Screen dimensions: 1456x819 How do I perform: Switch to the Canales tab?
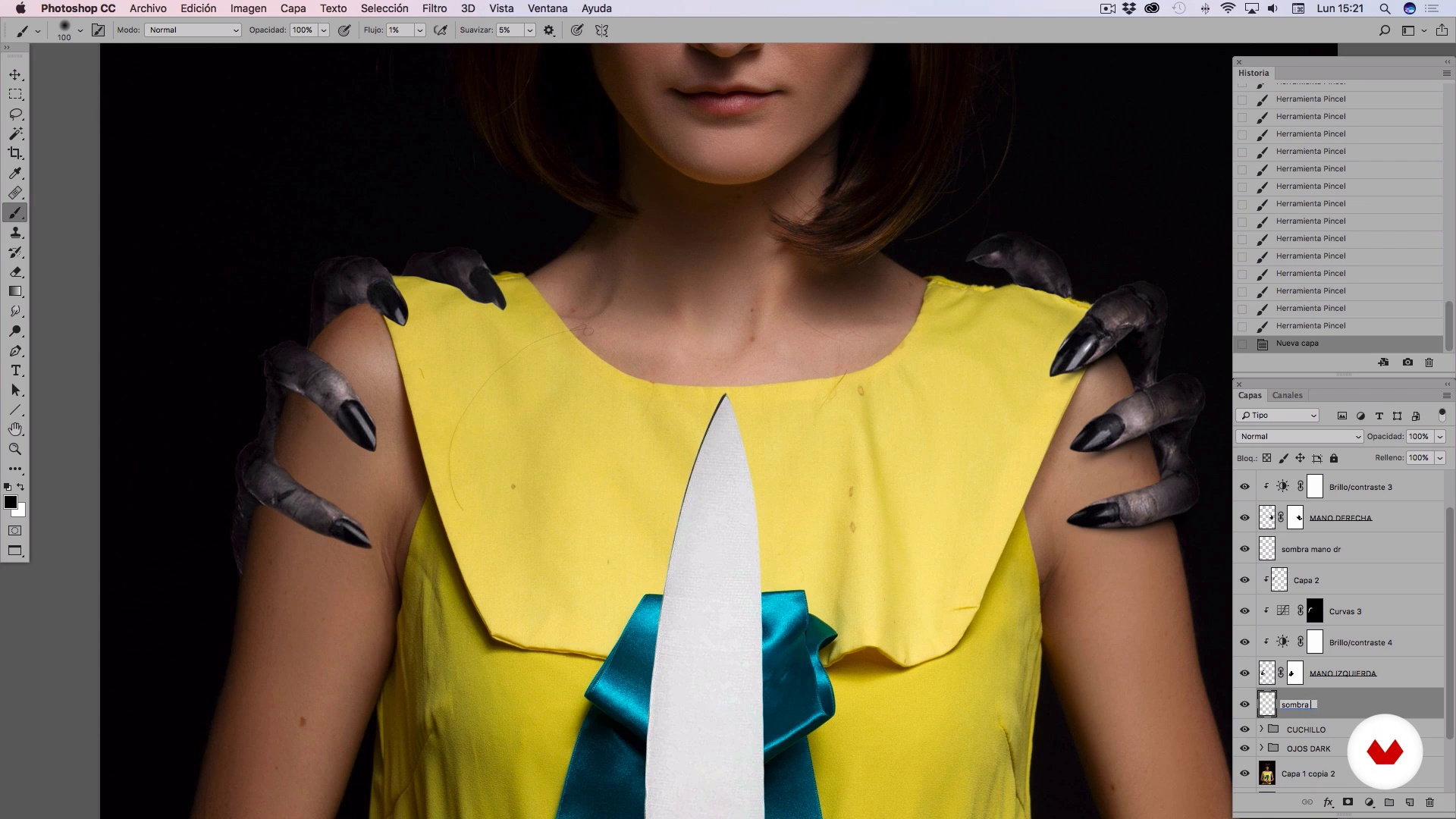(1287, 395)
